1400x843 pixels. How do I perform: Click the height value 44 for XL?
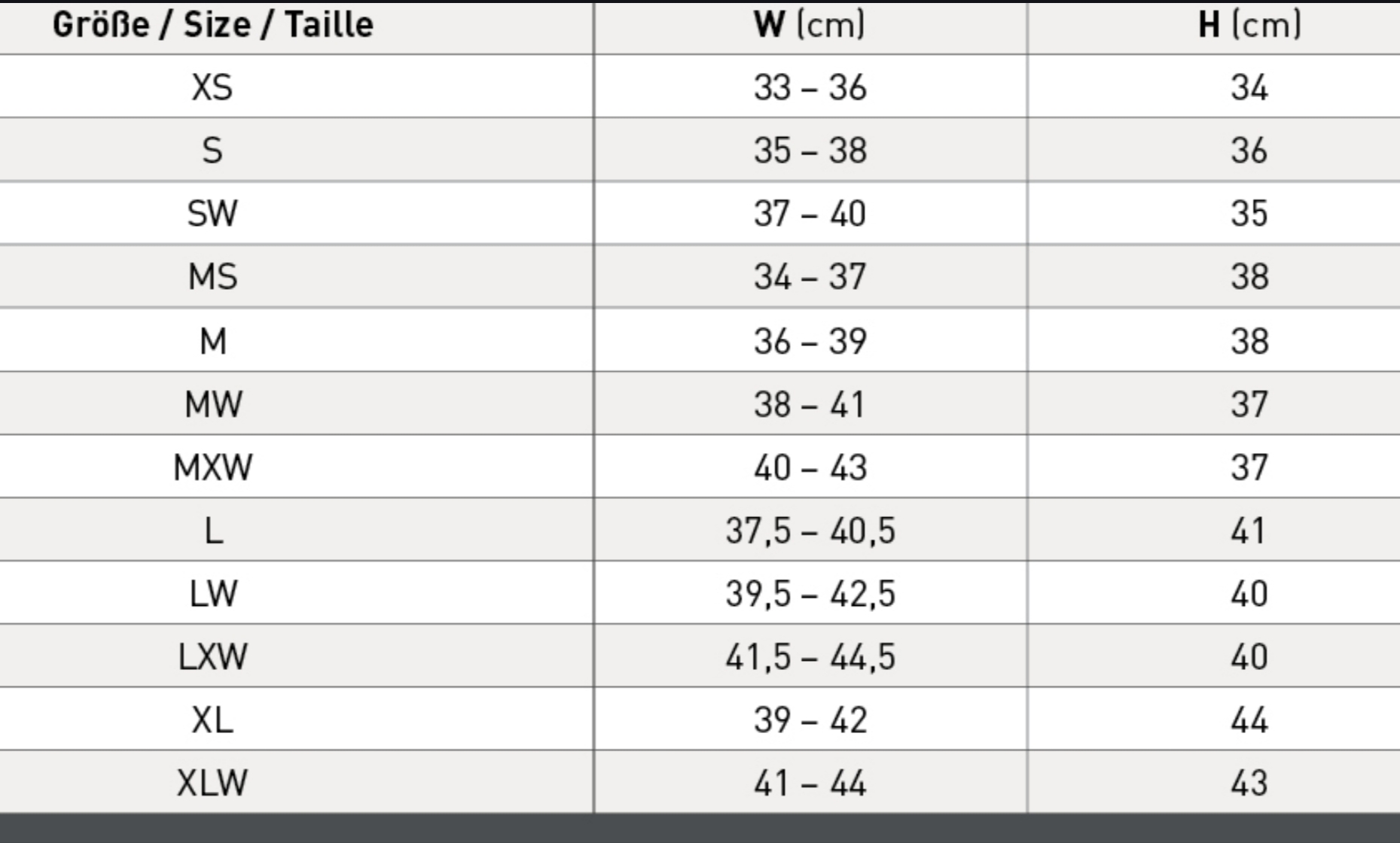pos(1249,720)
